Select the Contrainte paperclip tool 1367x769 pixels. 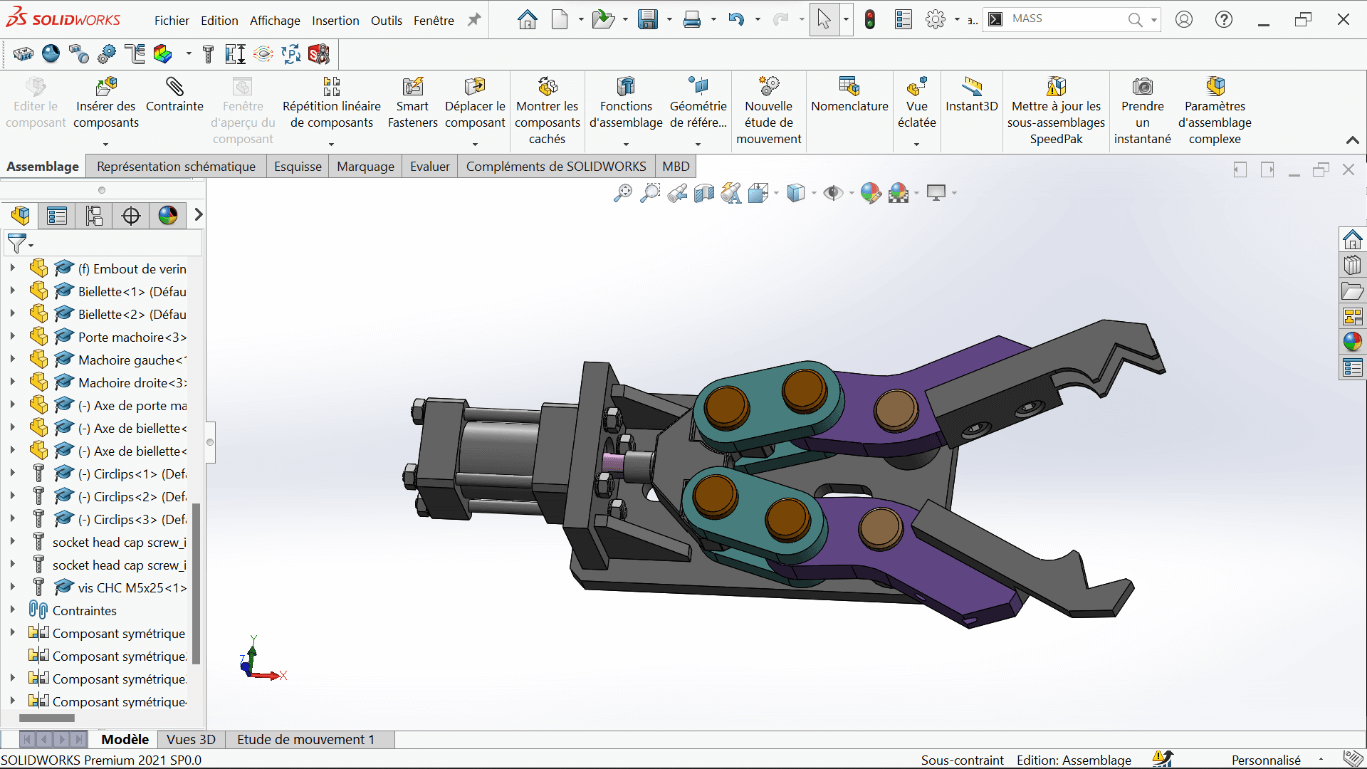click(174, 87)
